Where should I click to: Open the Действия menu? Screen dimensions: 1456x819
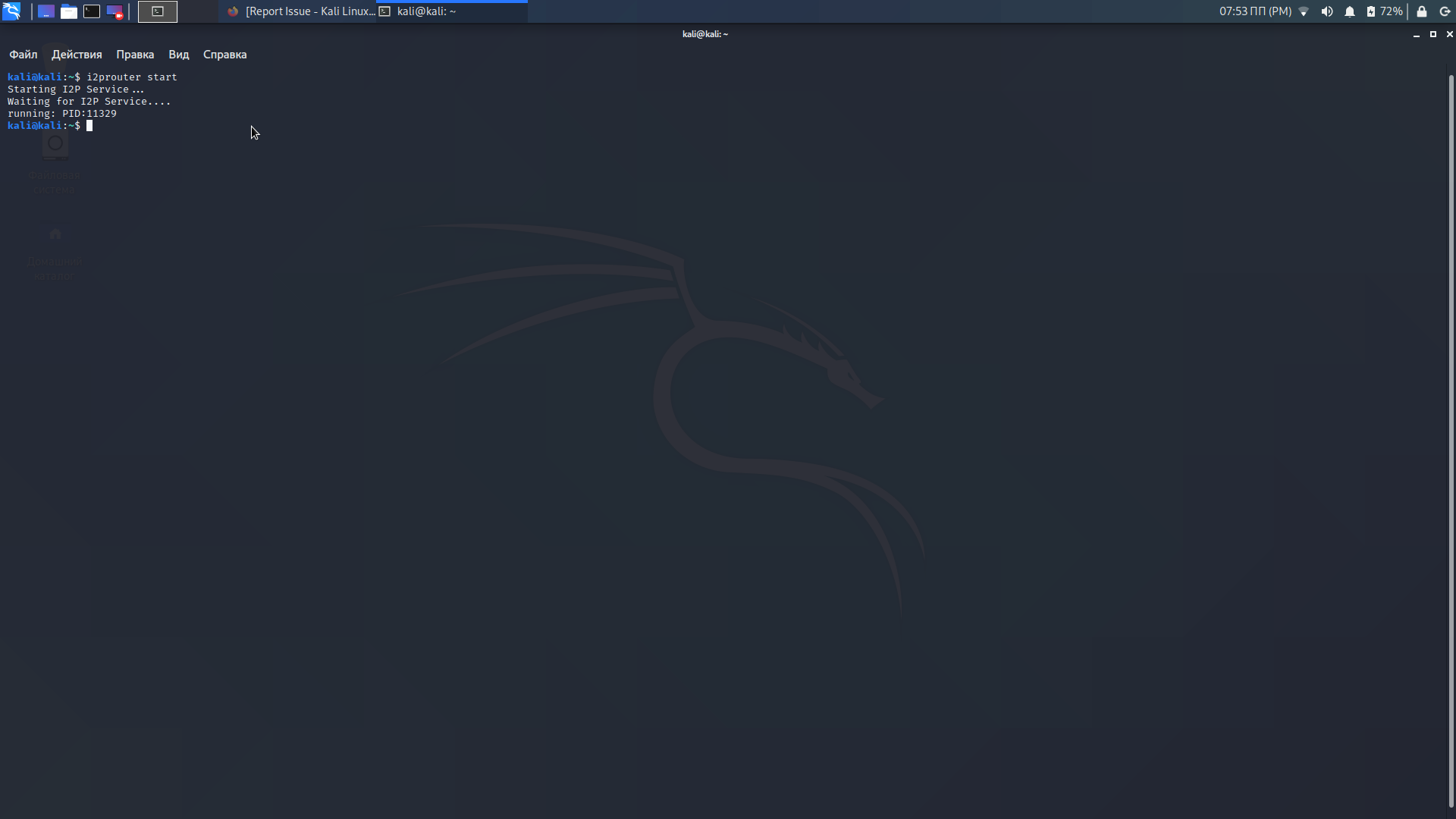(x=77, y=55)
